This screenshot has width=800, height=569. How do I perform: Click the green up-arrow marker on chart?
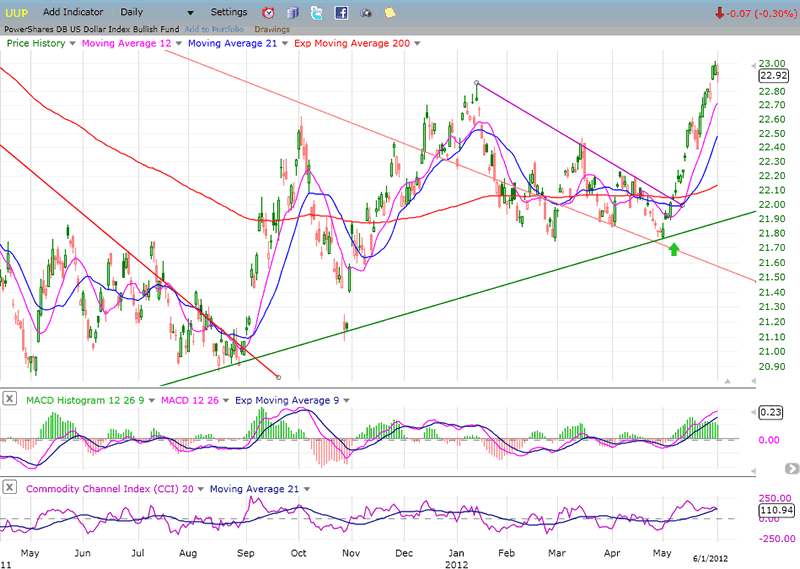click(674, 247)
